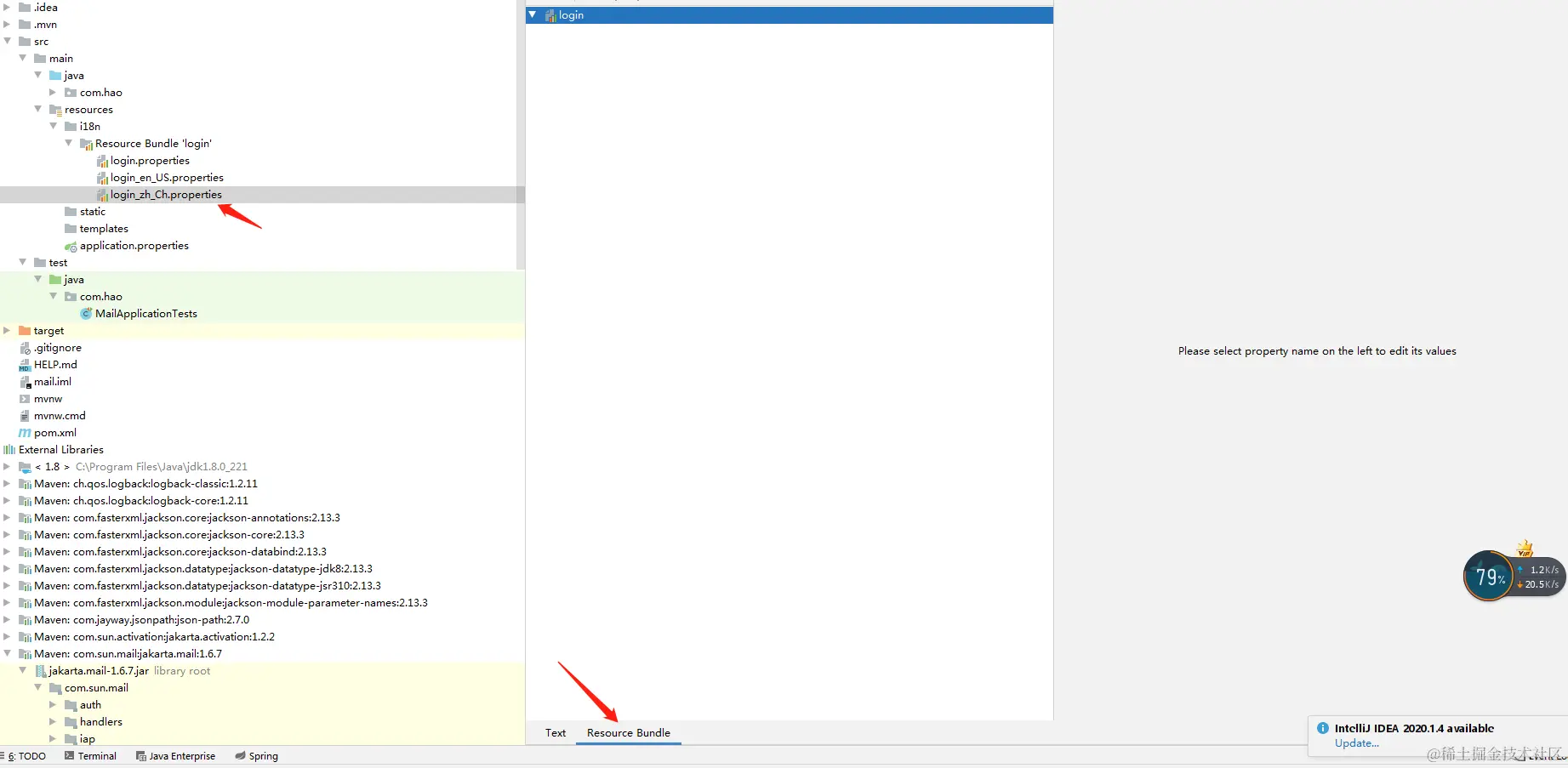Collapse the src folder
Viewport: 1568px width, 768px height.
(8, 41)
